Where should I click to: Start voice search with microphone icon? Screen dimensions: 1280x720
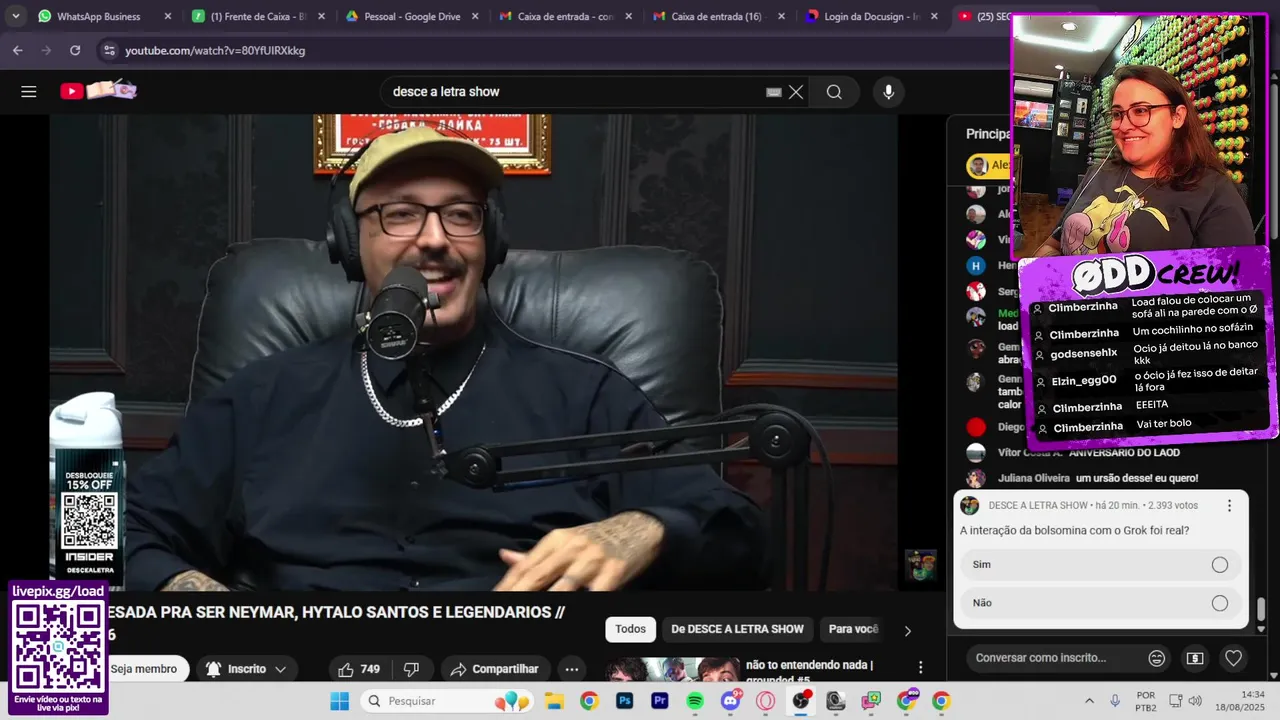click(x=888, y=92)
